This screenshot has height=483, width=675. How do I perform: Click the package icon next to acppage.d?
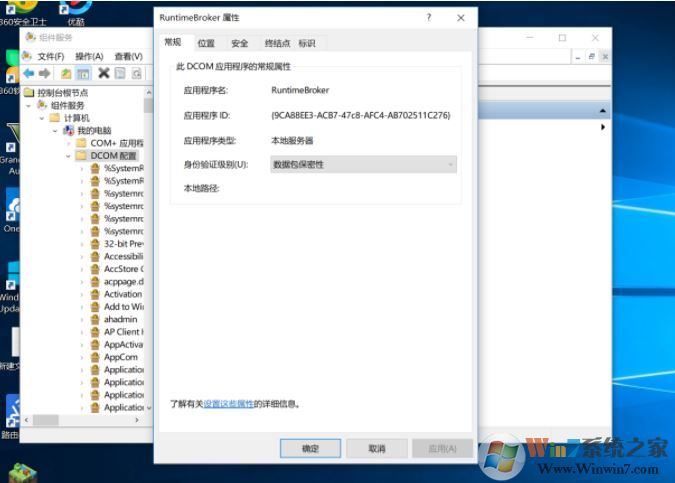(x=95, y=282)
